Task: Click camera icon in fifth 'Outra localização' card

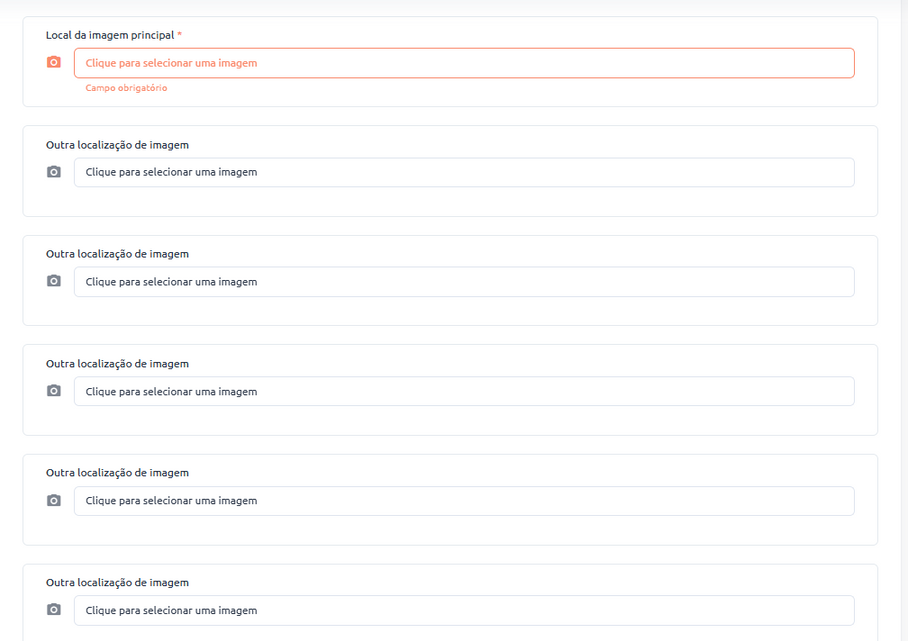Action: (x=54, y=610)
